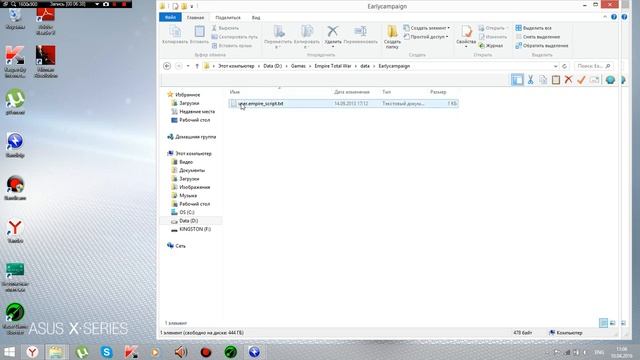
Task: Switch to details view via status bar icon
Action: tap(603, 323)
